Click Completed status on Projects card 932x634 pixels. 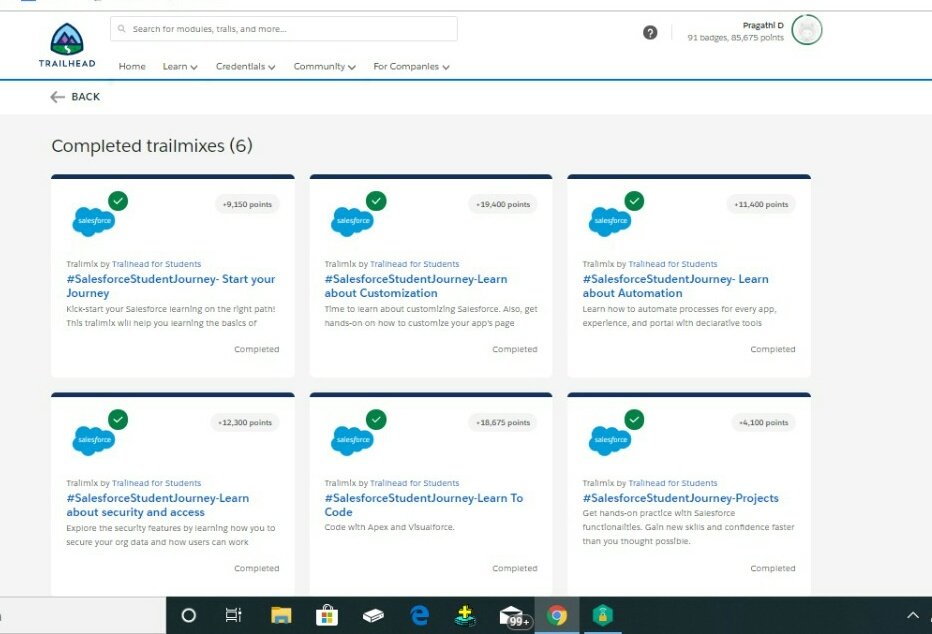(x=773, y=569)
